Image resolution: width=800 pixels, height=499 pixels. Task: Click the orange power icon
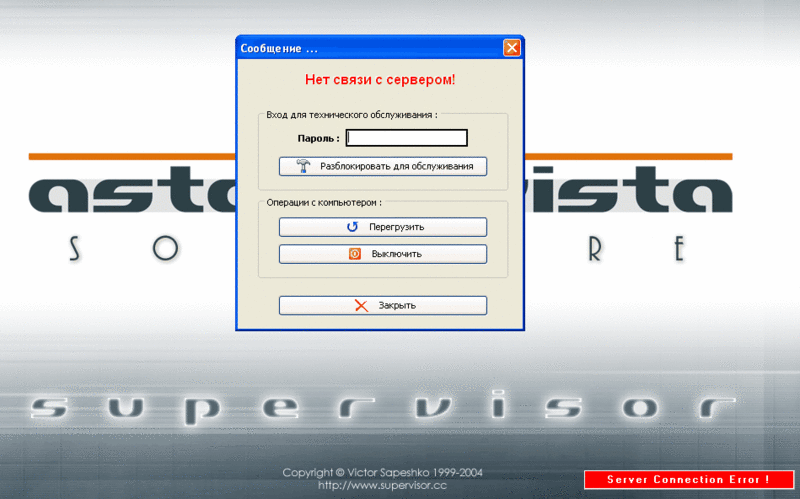coord(355,254)
